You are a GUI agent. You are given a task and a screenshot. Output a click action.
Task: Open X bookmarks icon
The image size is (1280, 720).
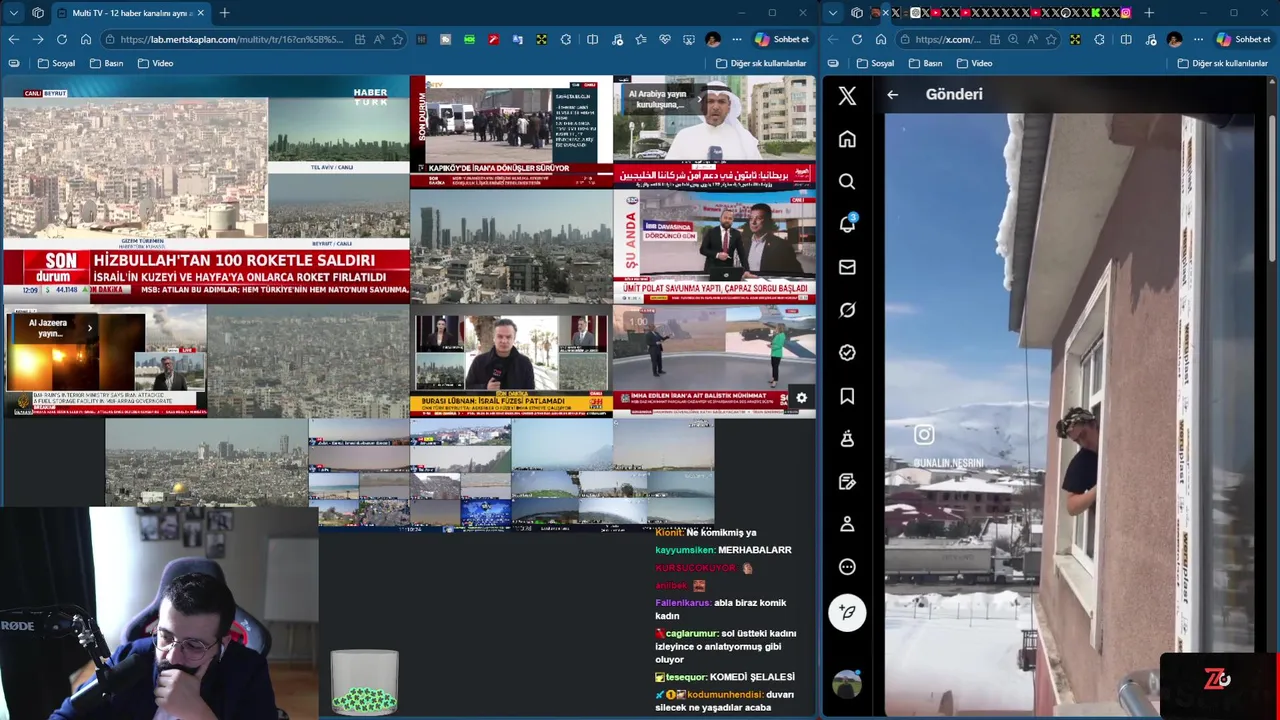847,396
